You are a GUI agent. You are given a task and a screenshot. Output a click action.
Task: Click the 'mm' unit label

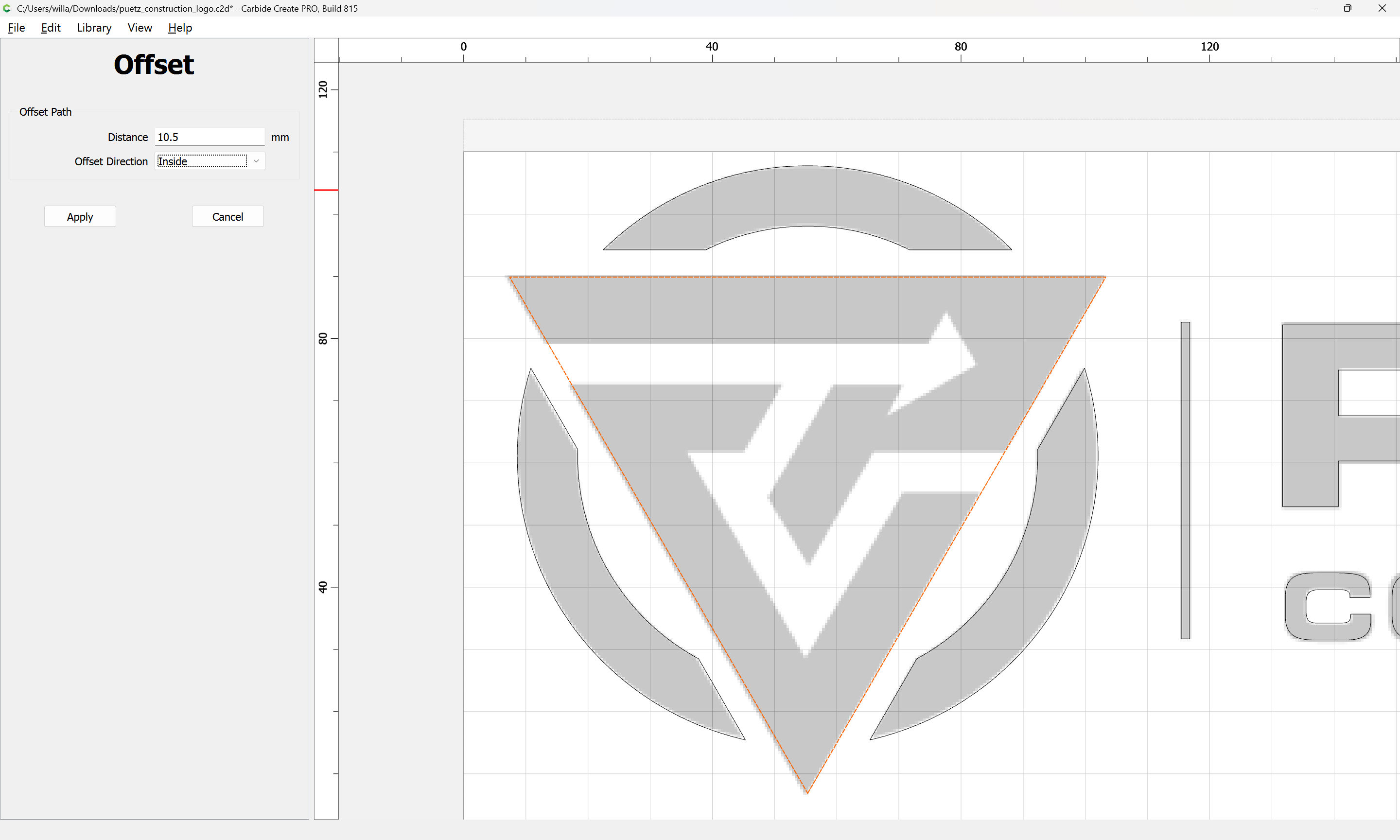click(280, 138)
